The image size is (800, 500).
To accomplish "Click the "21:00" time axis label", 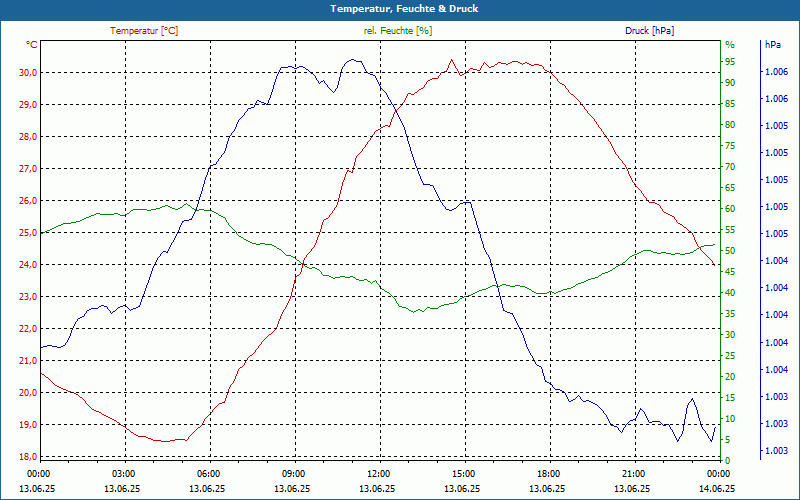I will click(633, 474).
